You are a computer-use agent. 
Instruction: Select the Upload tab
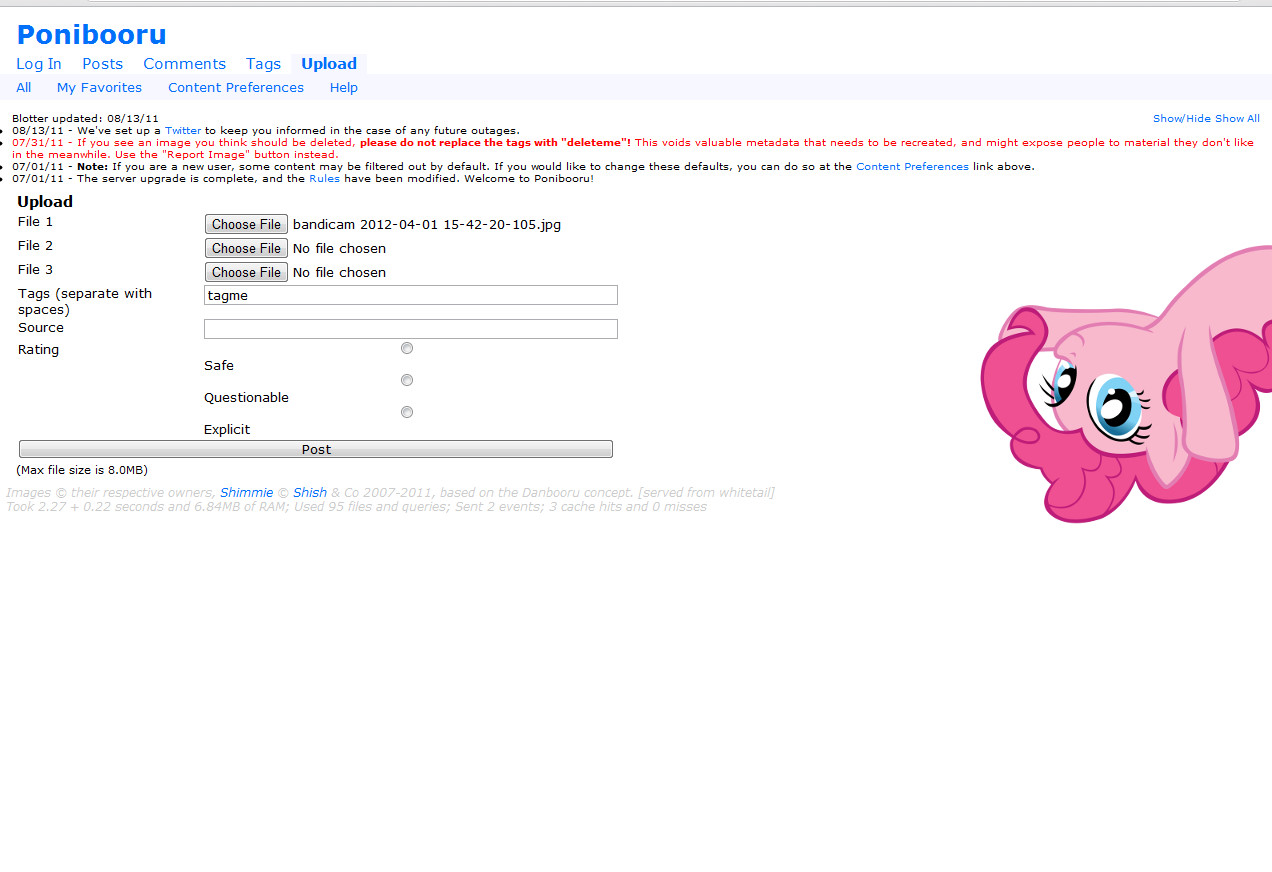(x=329, y=64)
